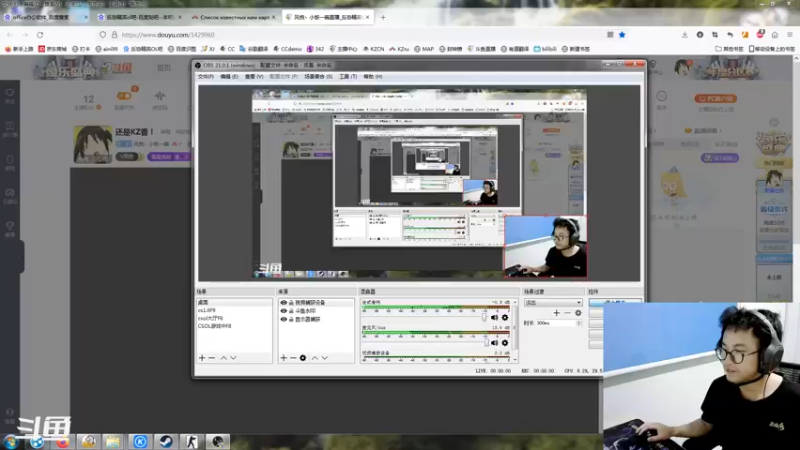Open the browser downloads arrow icon
800x450 pixels.
click(685, 35)
